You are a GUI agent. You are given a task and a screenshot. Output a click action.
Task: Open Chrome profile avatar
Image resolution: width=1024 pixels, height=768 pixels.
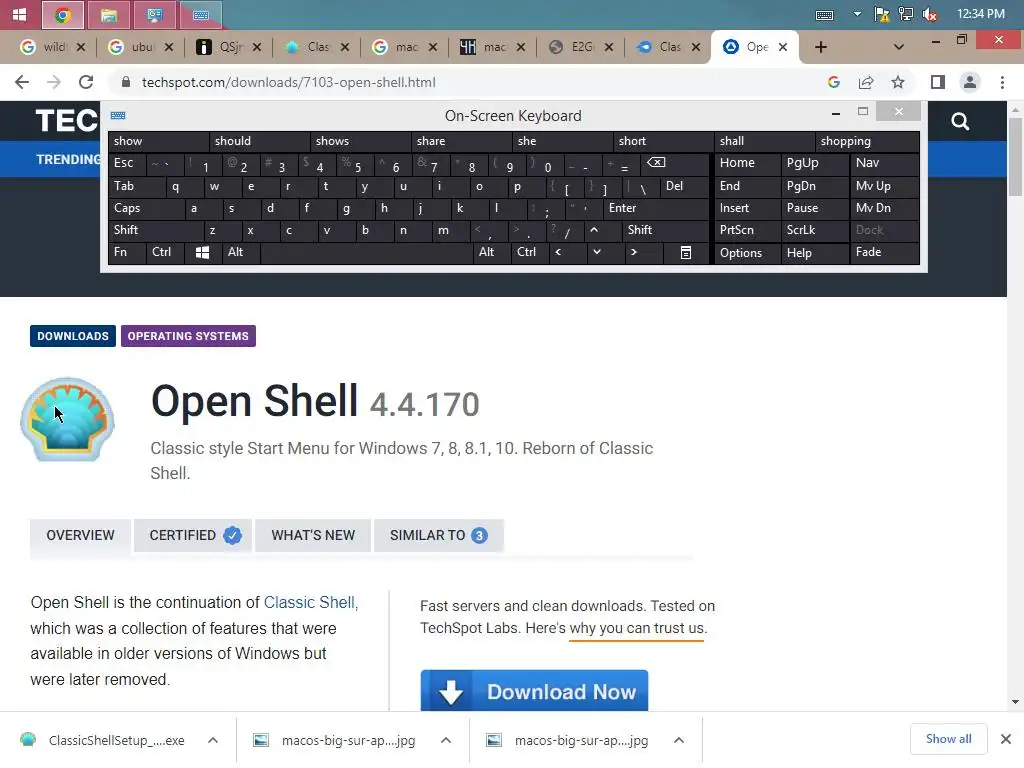(970, 82)
